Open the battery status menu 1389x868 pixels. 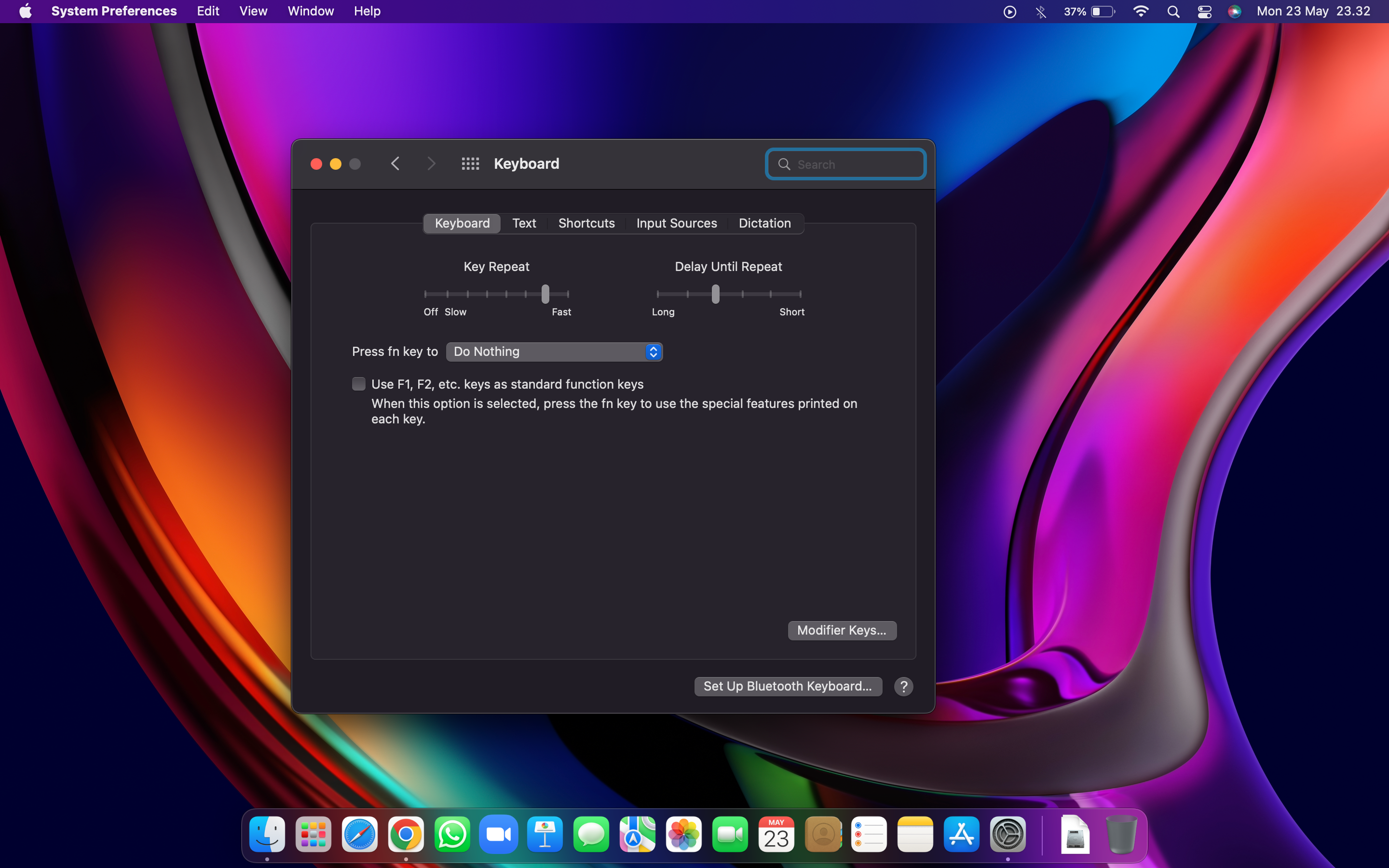(1102, 12)
